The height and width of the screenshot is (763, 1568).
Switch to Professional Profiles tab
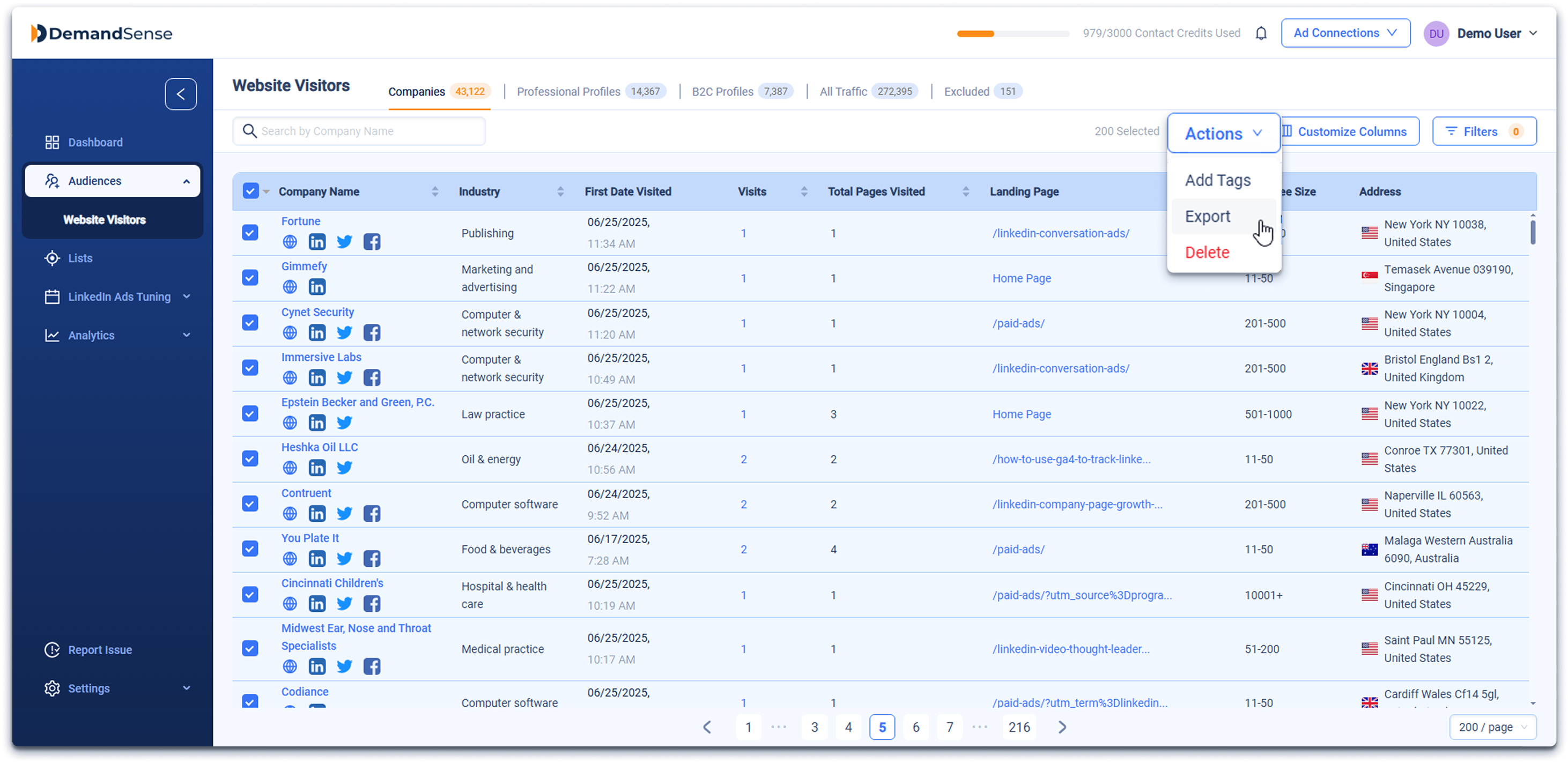(590, 91)
